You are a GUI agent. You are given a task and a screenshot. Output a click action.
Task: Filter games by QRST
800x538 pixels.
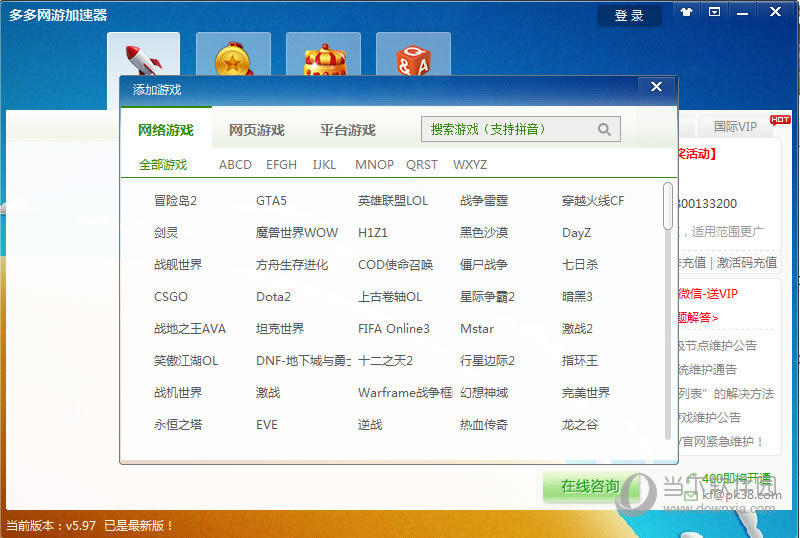pos(422,164)
